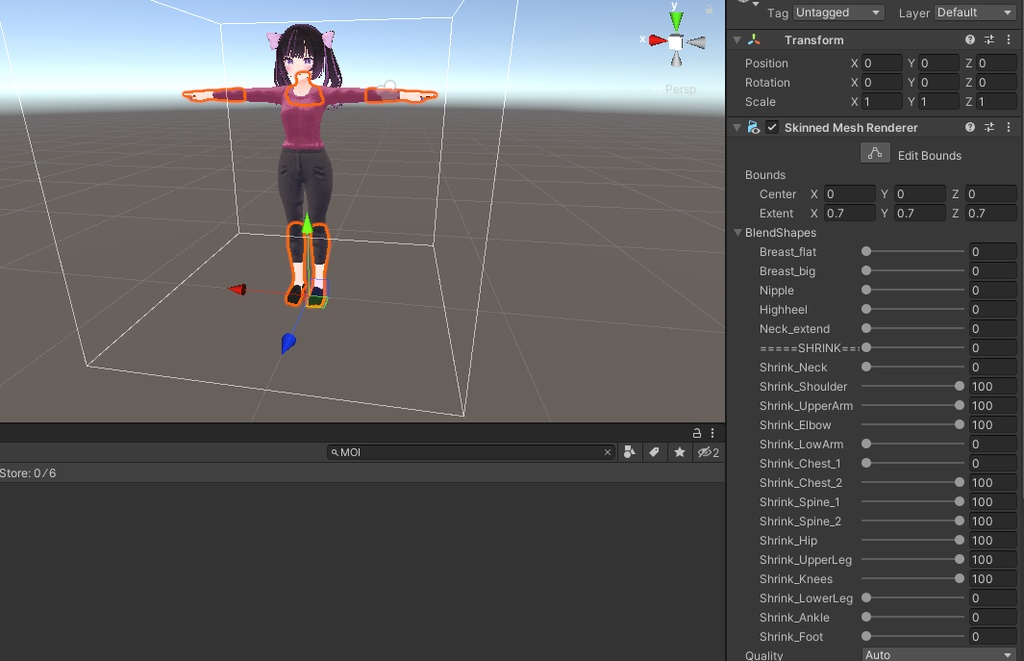
Task: Search by type in Project window
Action: pos(630,452)
